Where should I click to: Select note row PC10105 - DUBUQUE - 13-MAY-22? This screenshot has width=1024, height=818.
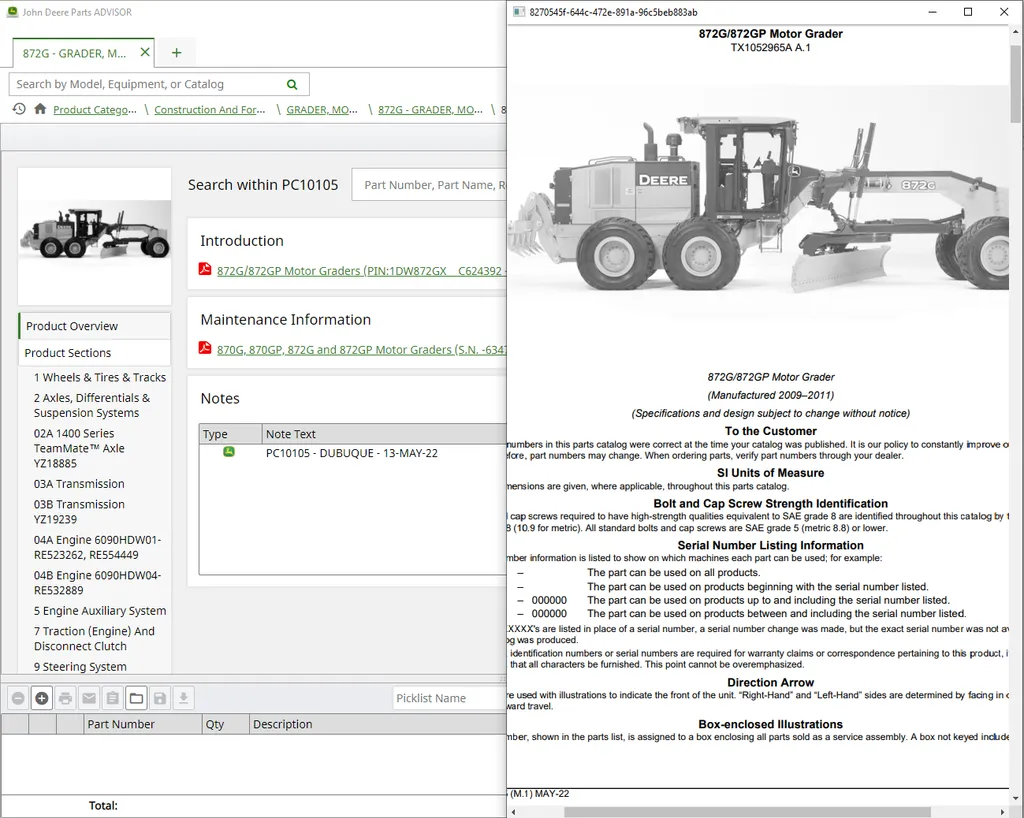point(353,453)
